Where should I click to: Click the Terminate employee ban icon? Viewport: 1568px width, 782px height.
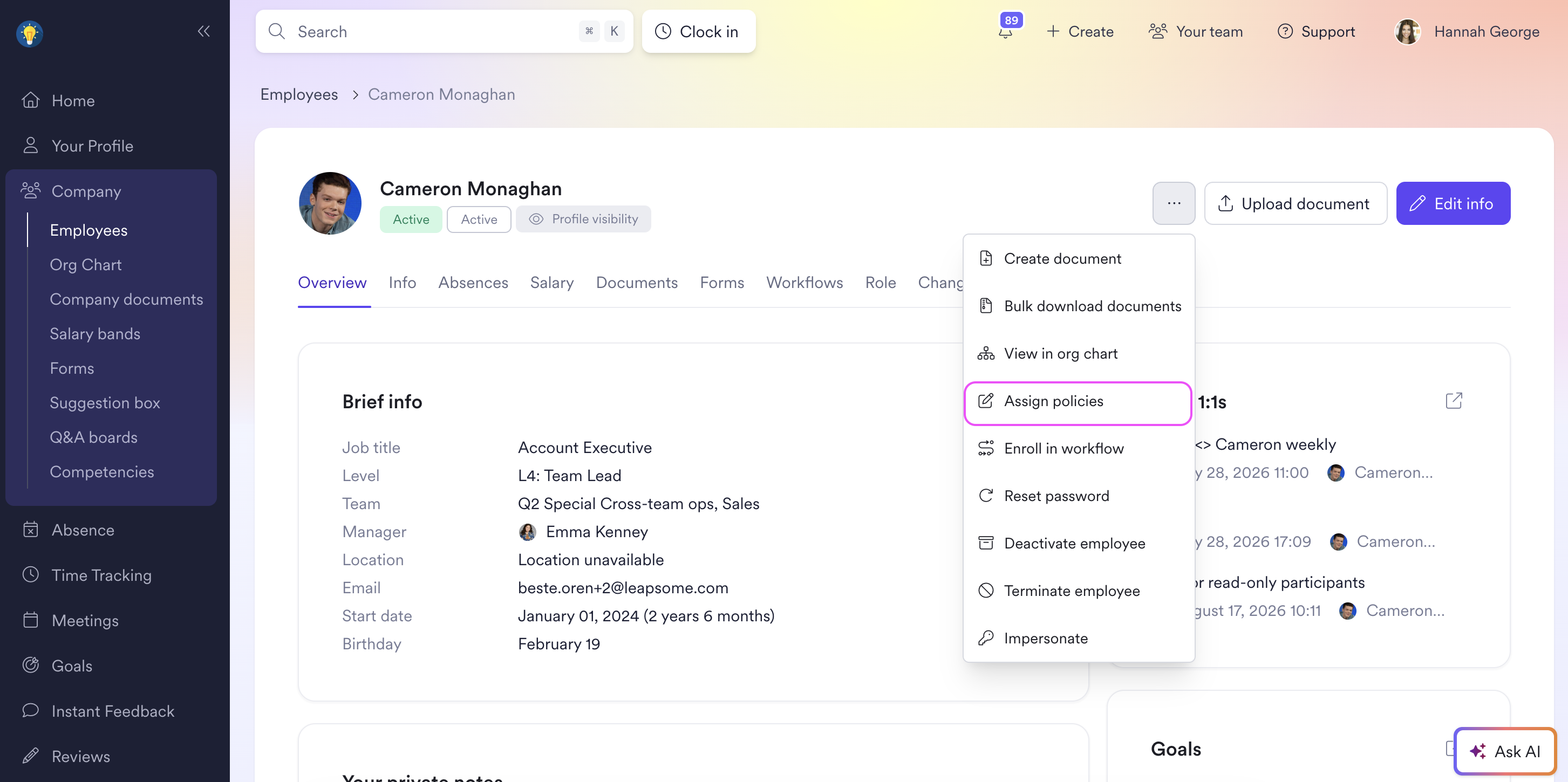click(x=986, y=591)
